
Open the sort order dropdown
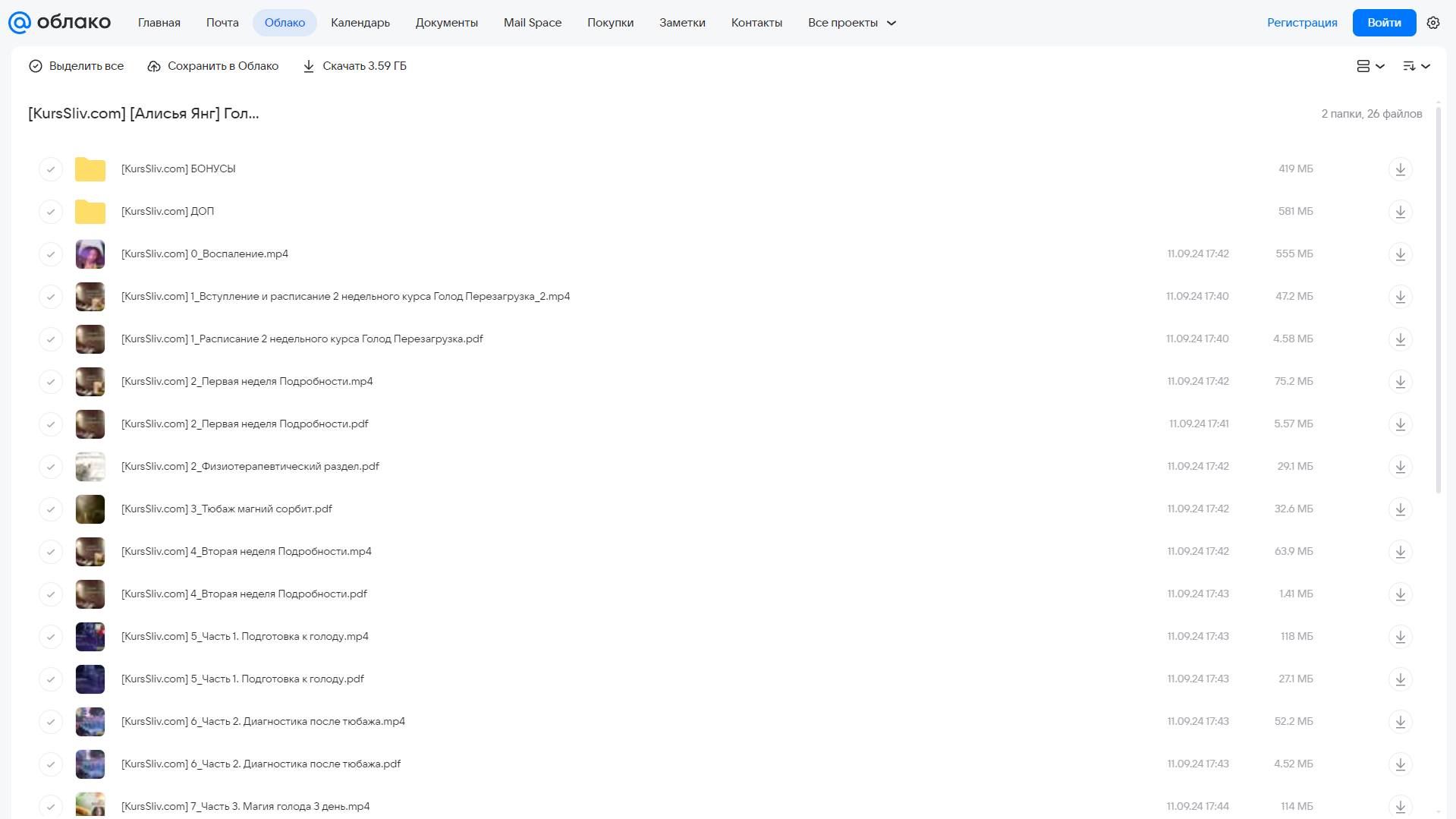pyautogui.click(x=1417, y=66)
